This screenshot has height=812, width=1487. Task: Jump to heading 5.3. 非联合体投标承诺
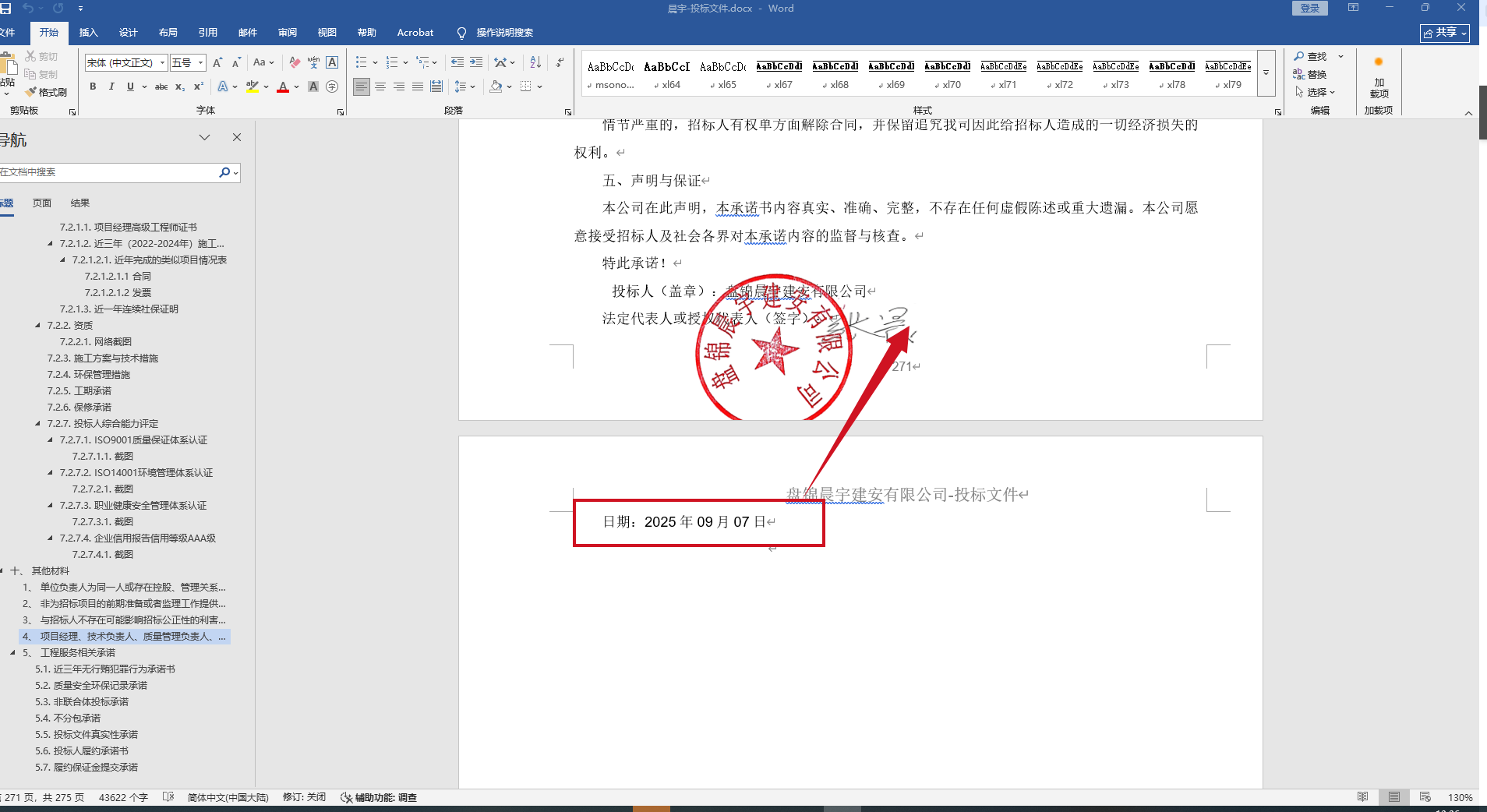[82, 701]
